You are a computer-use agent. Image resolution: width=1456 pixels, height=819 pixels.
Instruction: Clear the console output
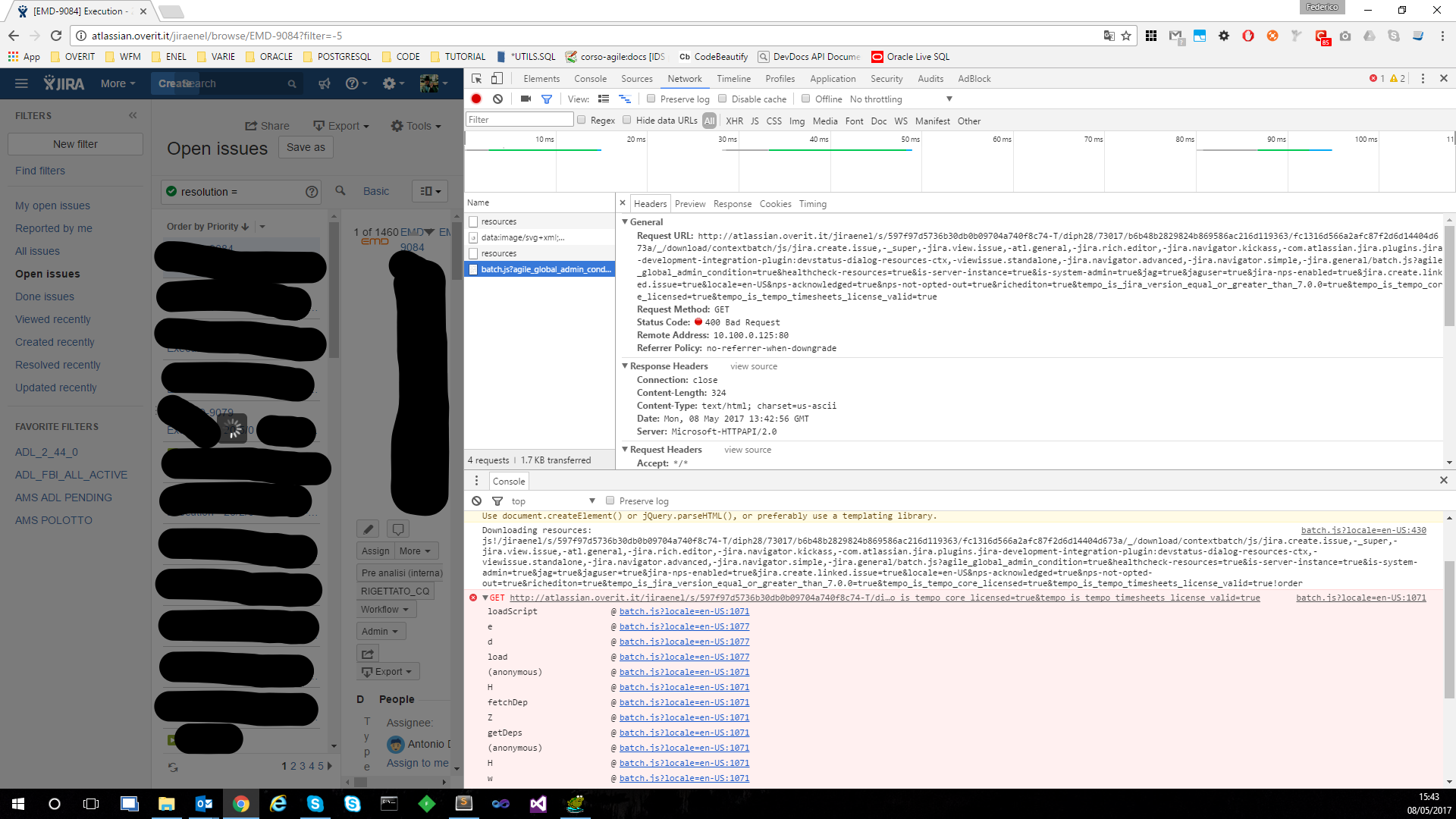tap(476, 501)
